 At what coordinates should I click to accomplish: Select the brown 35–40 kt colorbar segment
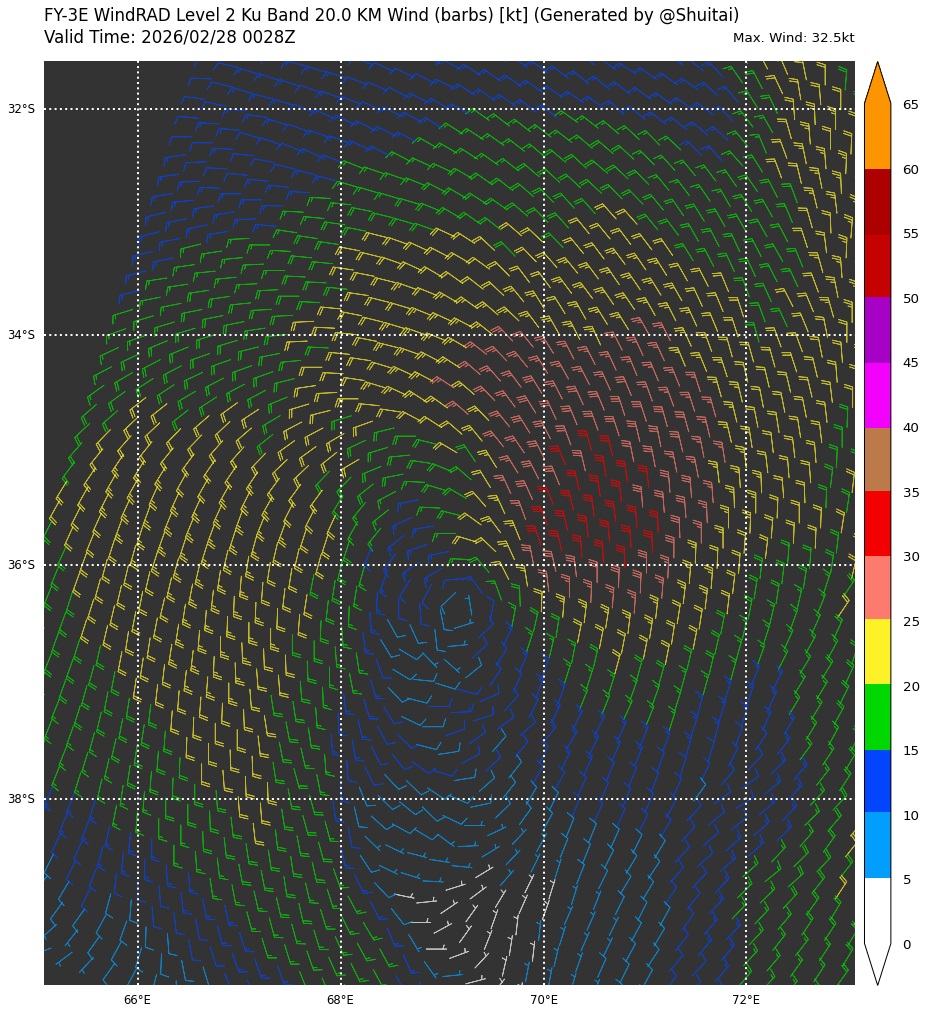[877, 459]
